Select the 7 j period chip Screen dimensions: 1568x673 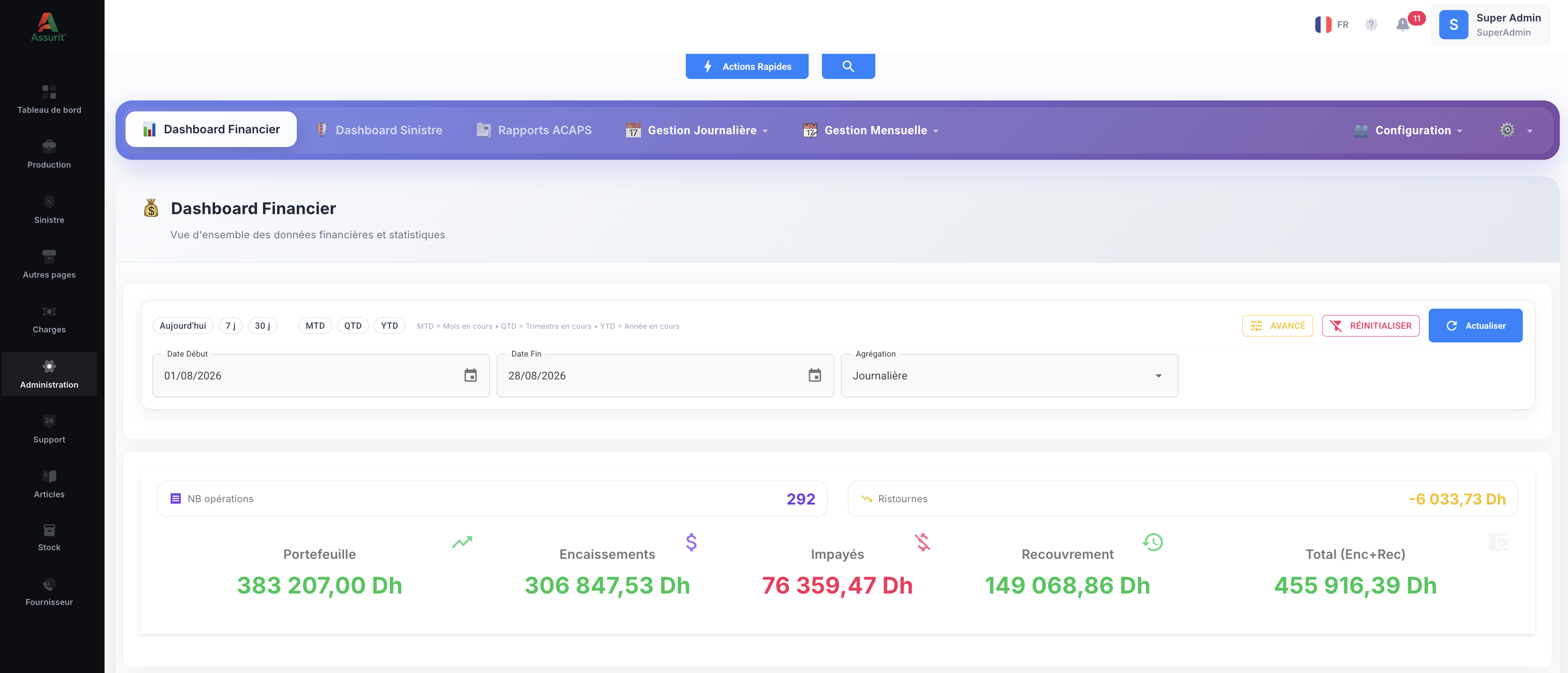coord(230,326)
